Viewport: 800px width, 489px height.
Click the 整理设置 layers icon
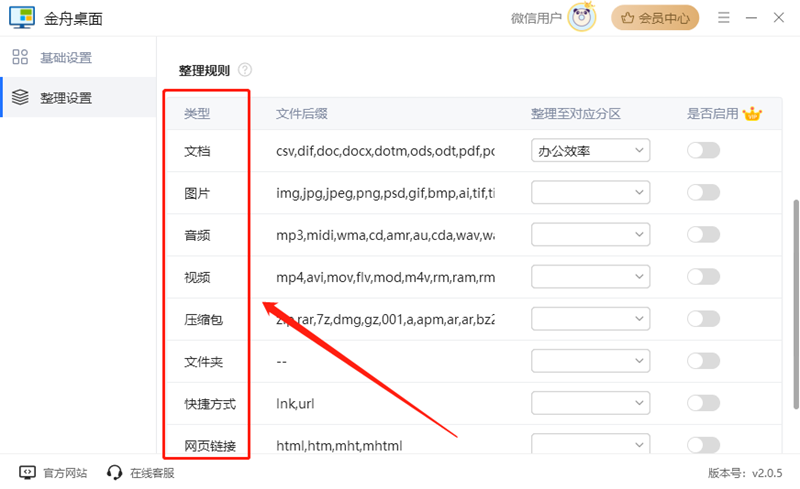pyautogui.click(x=20, y=97)
